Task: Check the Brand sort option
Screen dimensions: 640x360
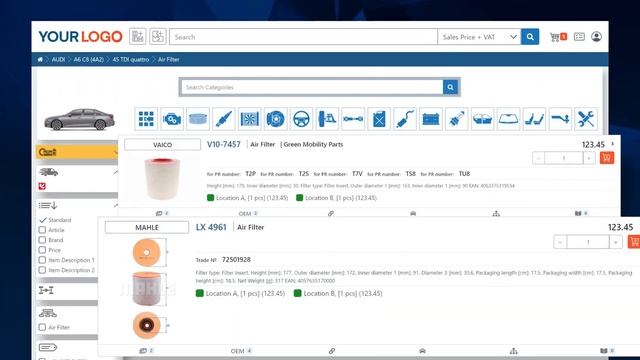Action: pos(42,240)
